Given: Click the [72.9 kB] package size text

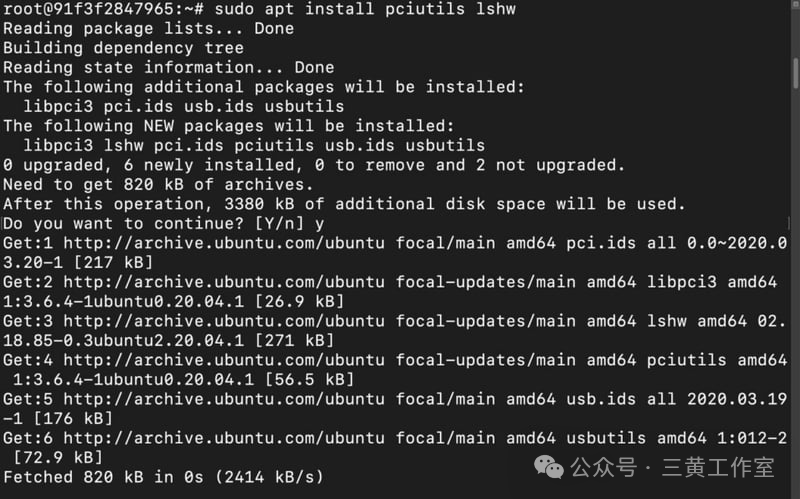Looking at the screenshot, I should [58, 457].
